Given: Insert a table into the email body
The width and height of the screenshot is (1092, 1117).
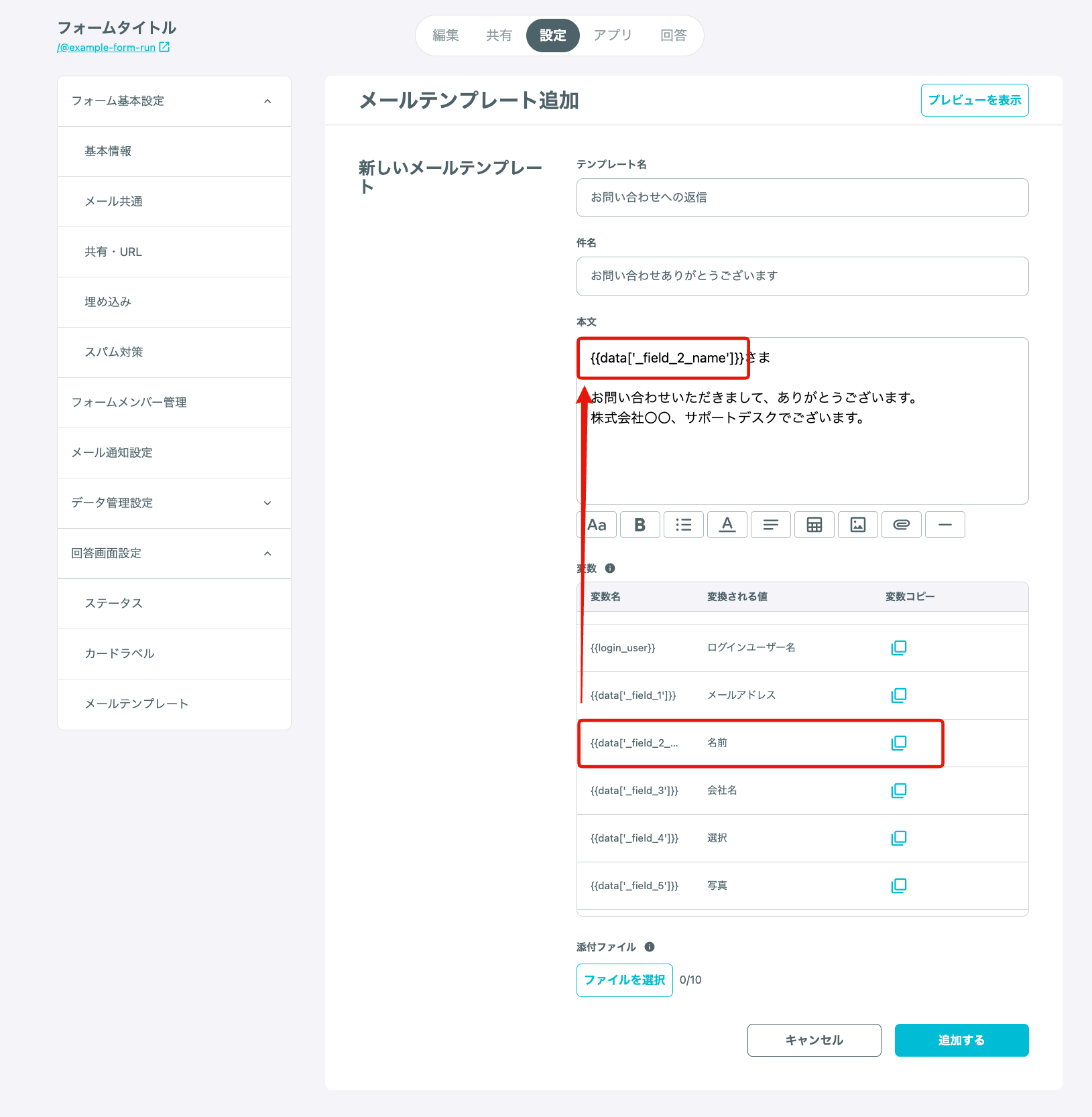Looking at the screenshot, I should click(814, 525).
